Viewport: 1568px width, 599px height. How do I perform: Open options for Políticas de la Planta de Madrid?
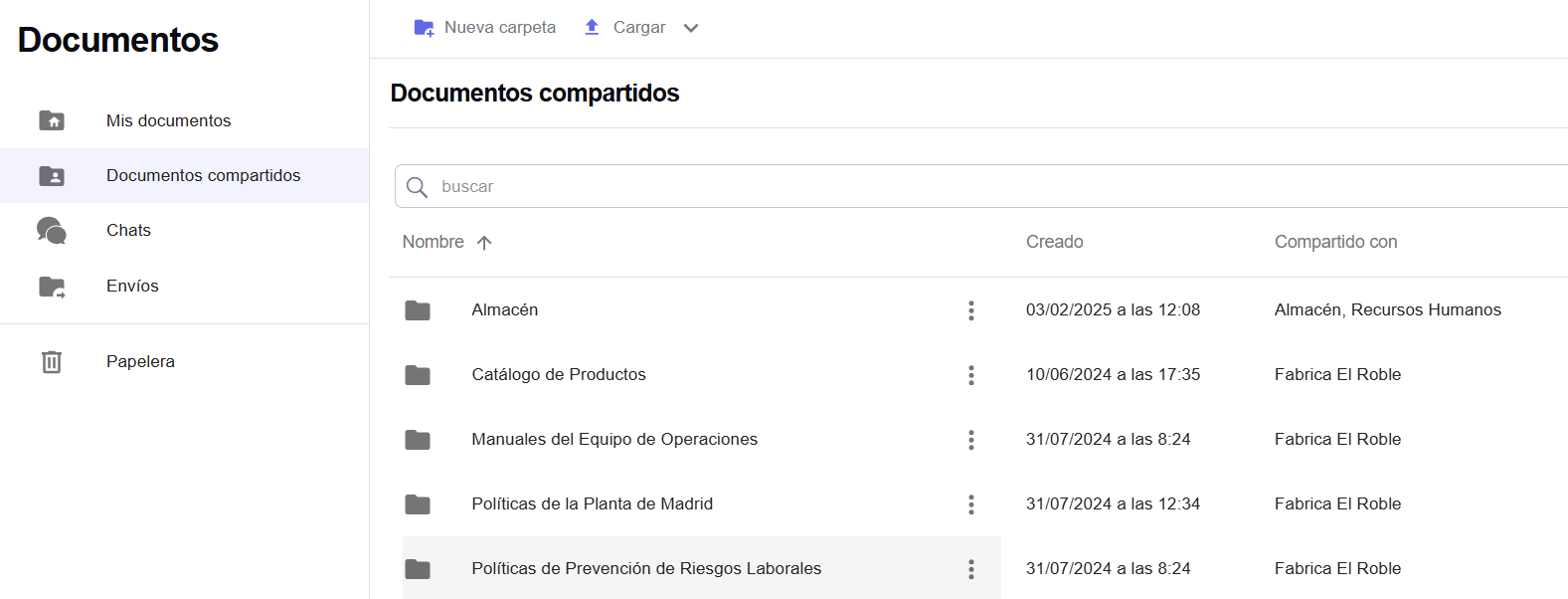click(970, 504)
